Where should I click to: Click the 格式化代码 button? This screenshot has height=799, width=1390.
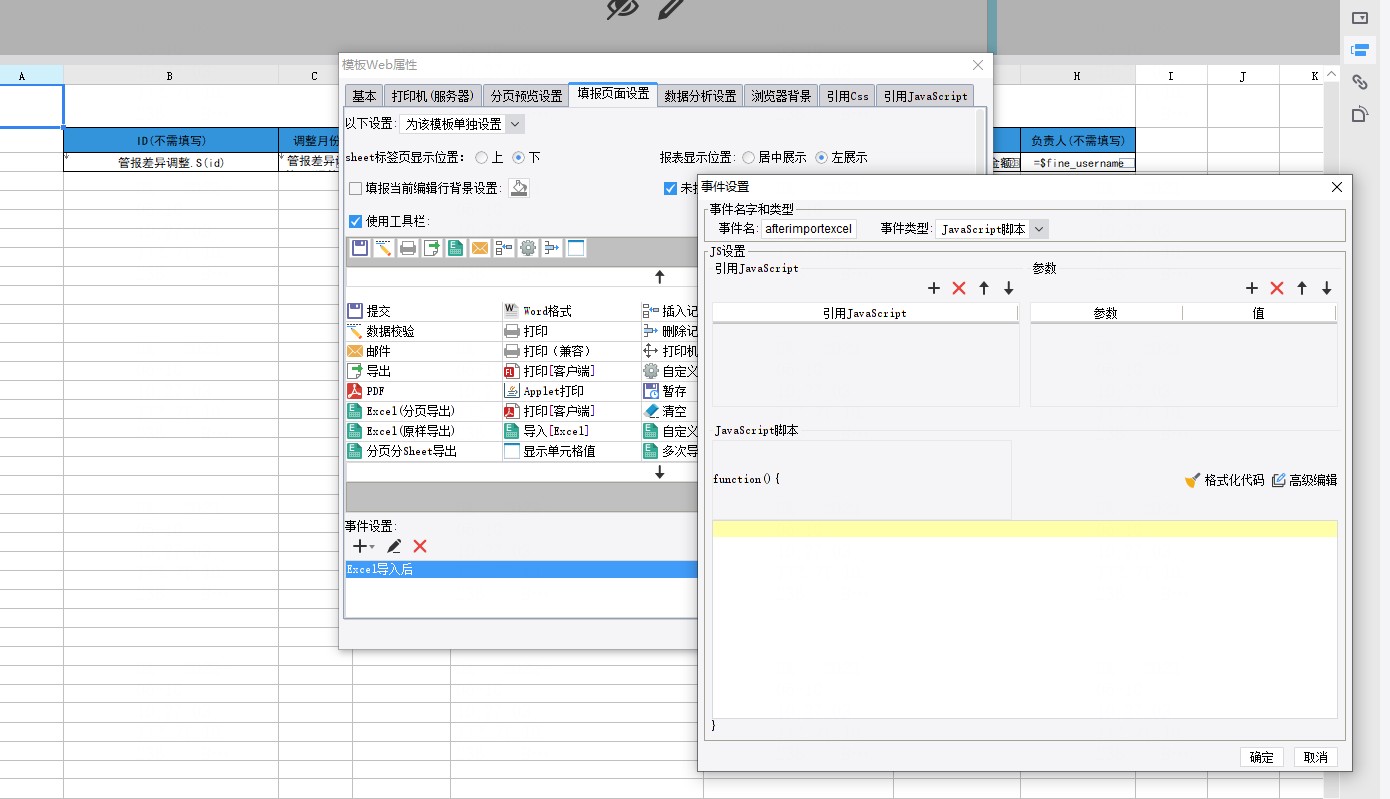(x=1224, y=480)
